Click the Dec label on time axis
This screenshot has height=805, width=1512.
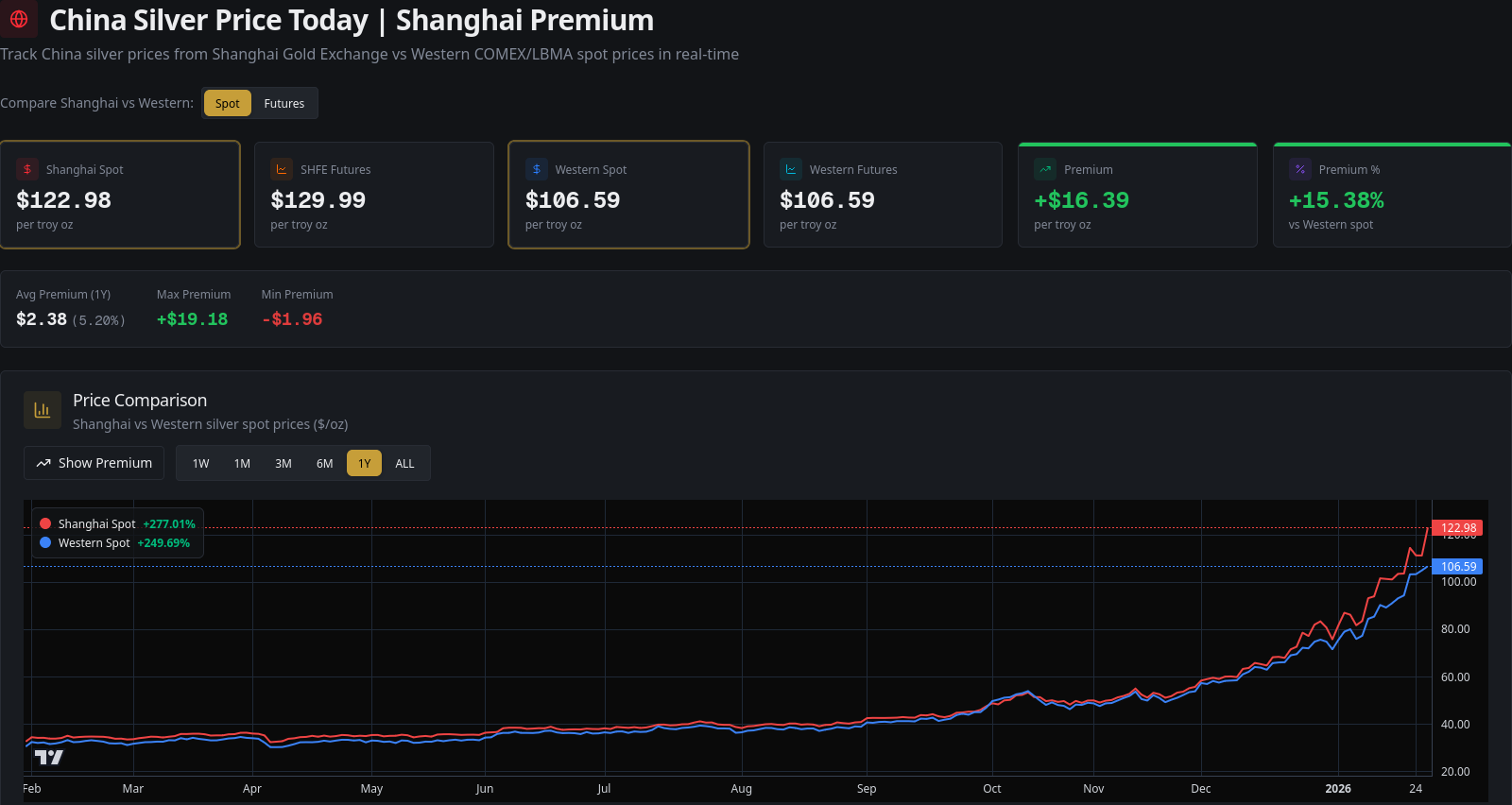pyautogui.click(x=1201, y=789)
